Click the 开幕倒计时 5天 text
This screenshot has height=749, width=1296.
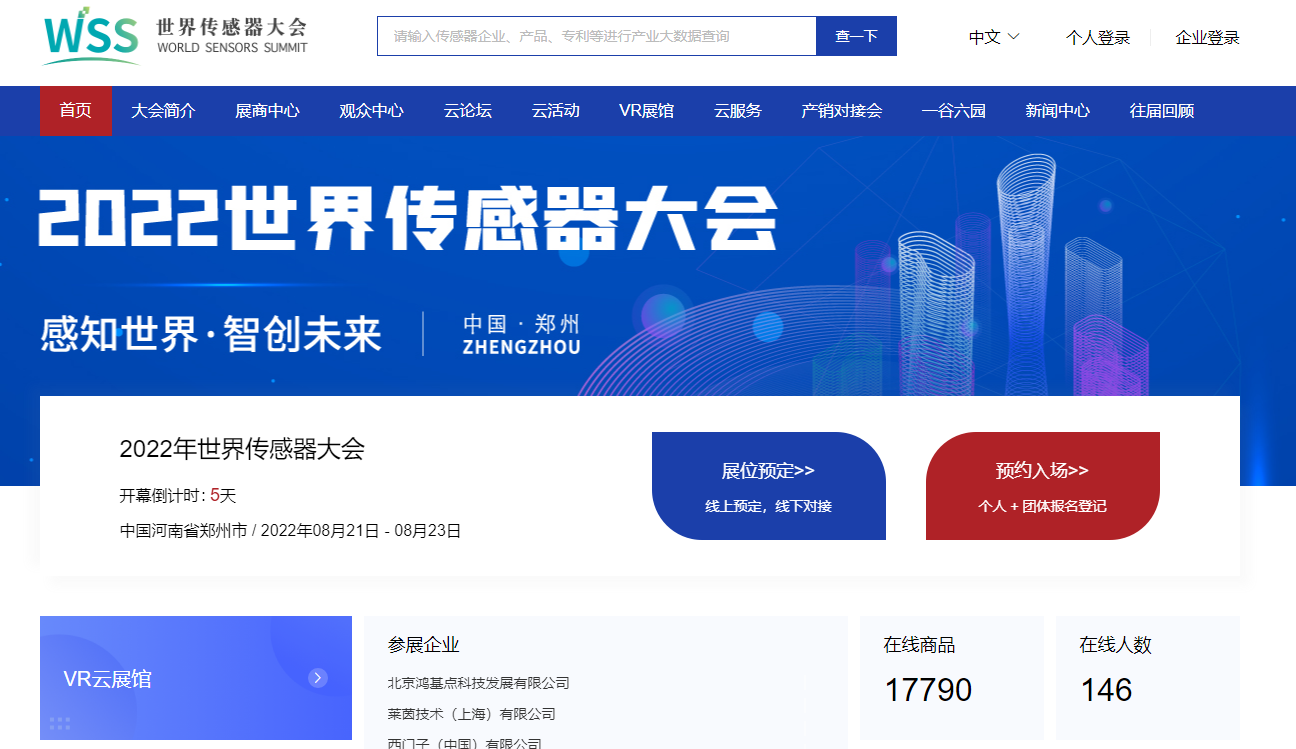pyautogui.click(x=178, y=495)
